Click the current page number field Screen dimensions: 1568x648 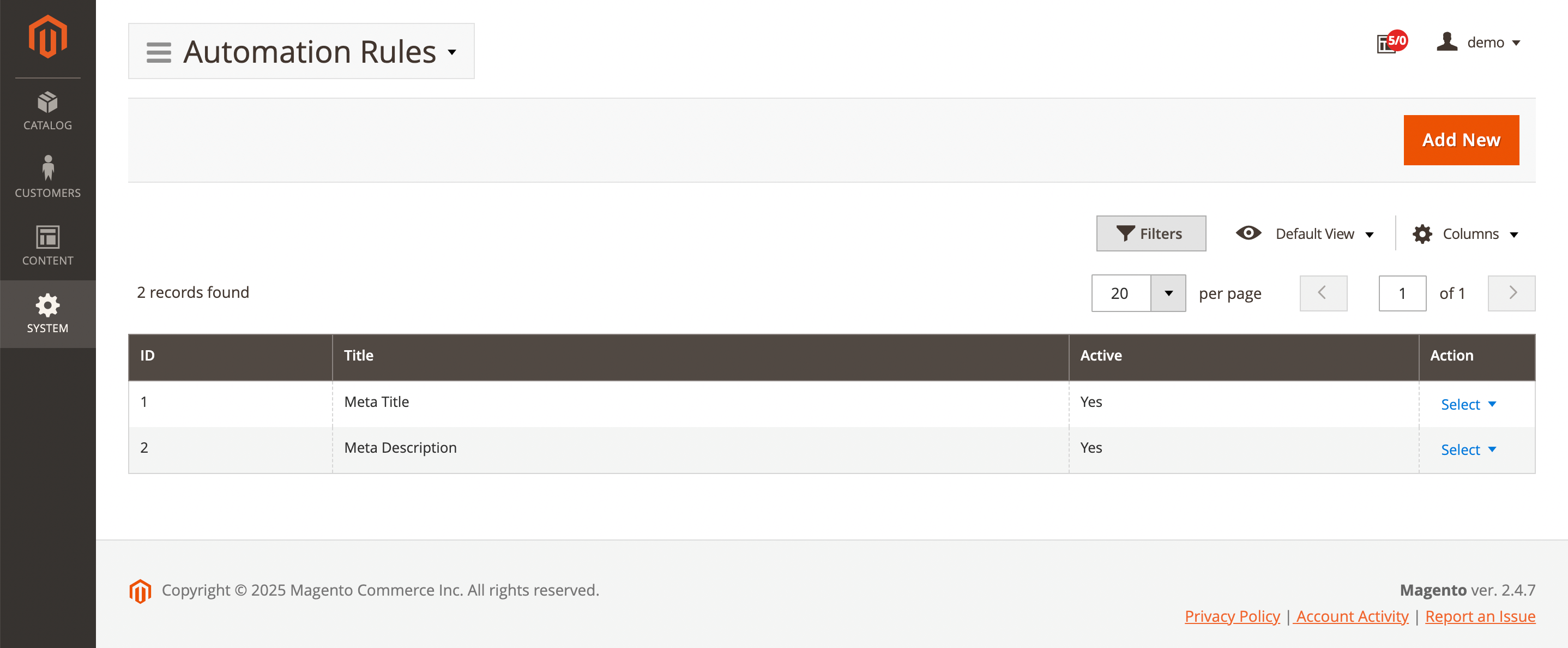tap(1402, 293)
